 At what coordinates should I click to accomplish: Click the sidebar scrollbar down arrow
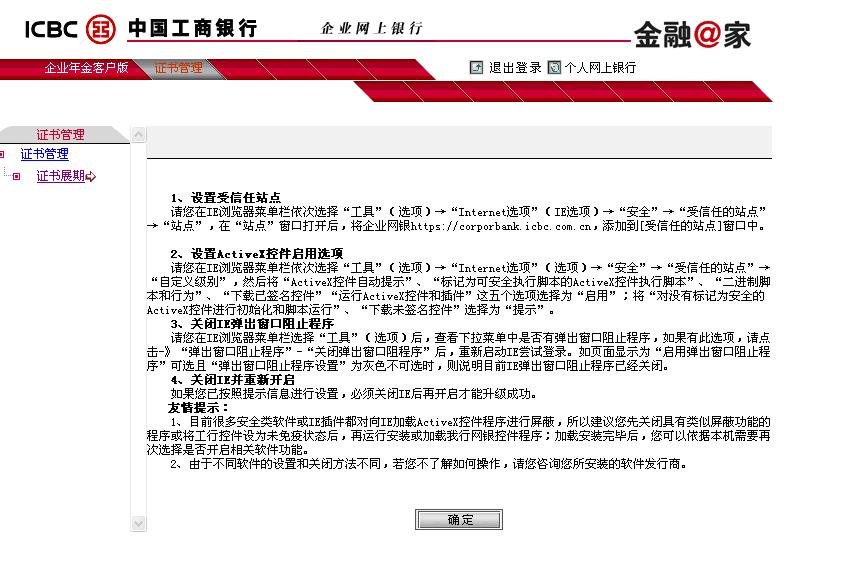coord(138,523)
